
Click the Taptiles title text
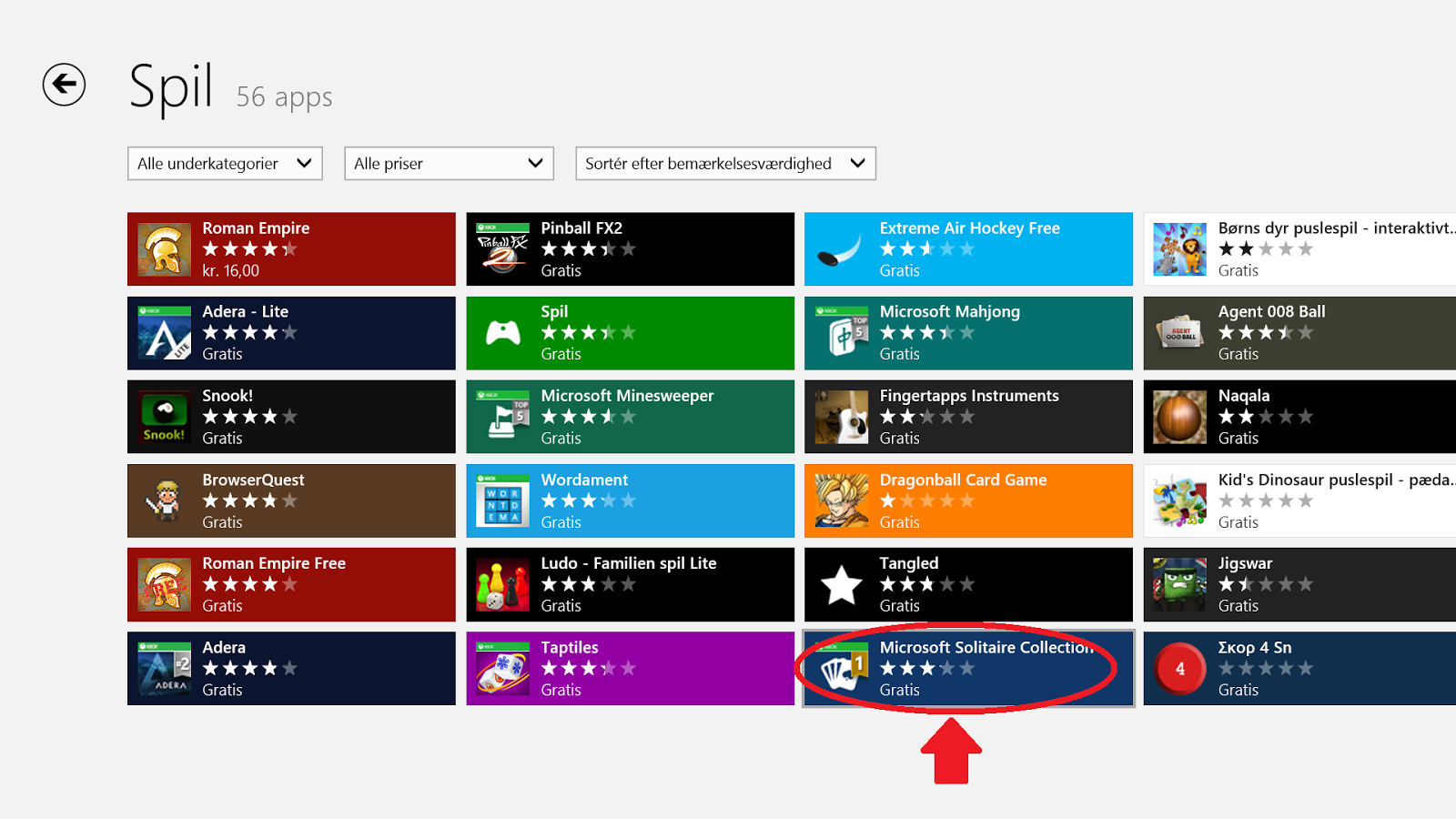[570, 648]
